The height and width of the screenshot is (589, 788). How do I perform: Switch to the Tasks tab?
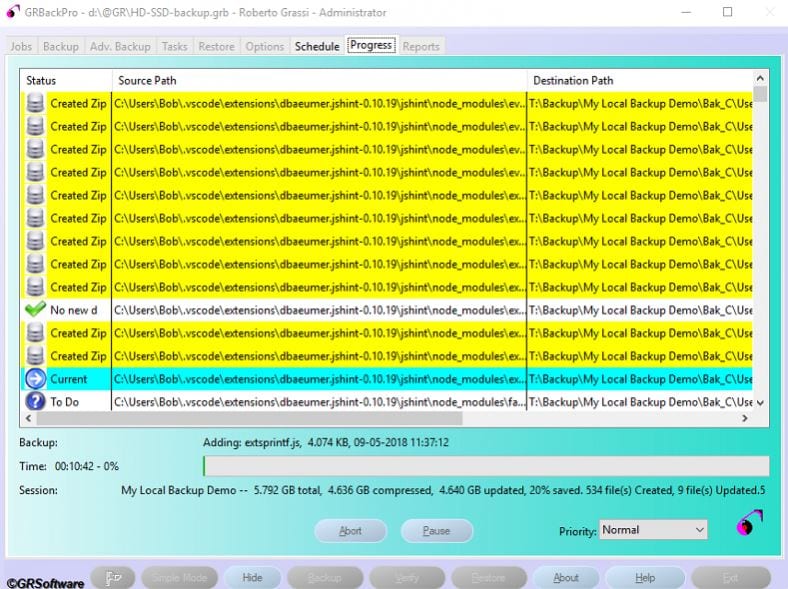[x=174, y=46]
